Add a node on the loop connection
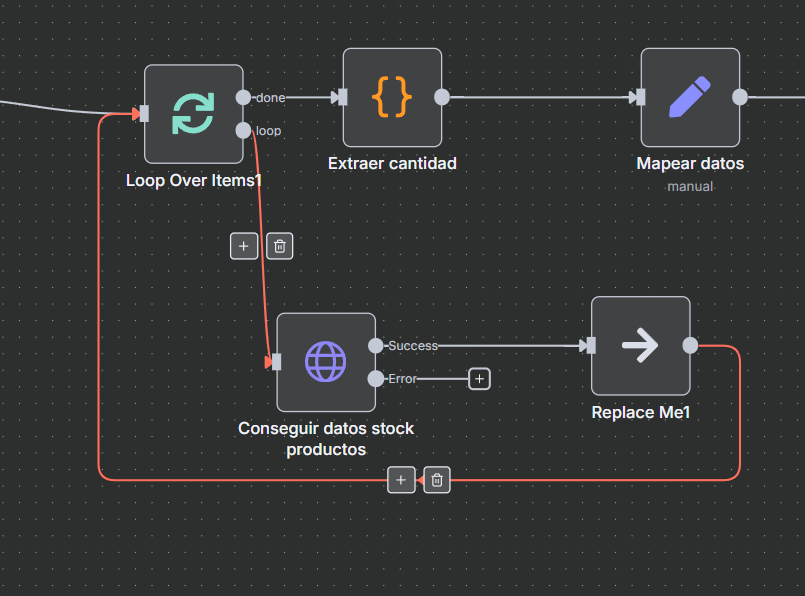The image size is (805, 596). click(x=243, y=246)
